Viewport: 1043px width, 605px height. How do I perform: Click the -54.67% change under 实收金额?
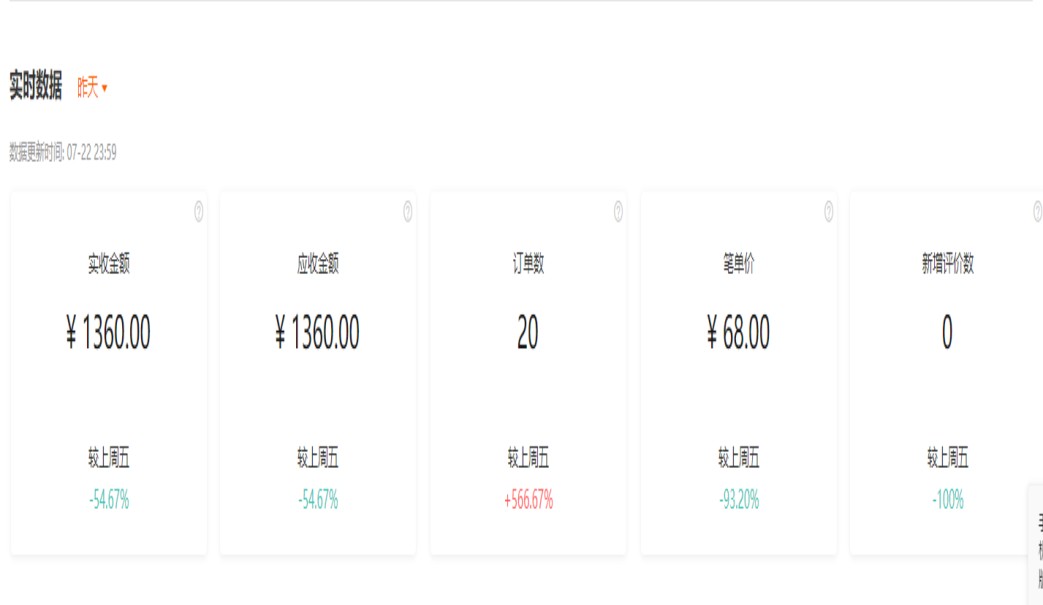(108, 500)
